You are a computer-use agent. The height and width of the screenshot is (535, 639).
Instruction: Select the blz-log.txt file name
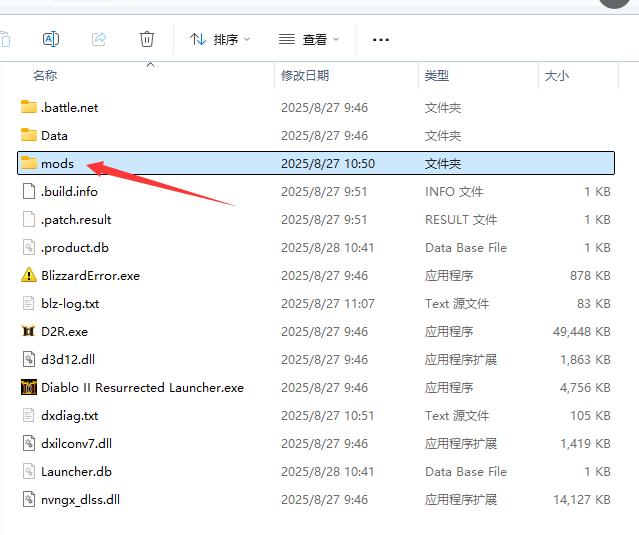pos(70,304)
